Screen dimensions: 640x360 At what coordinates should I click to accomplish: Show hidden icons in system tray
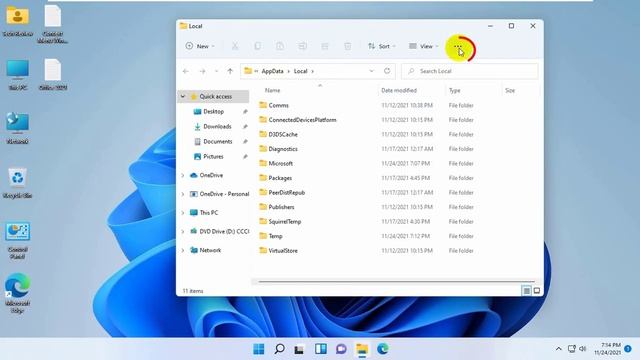pos(558,349)
